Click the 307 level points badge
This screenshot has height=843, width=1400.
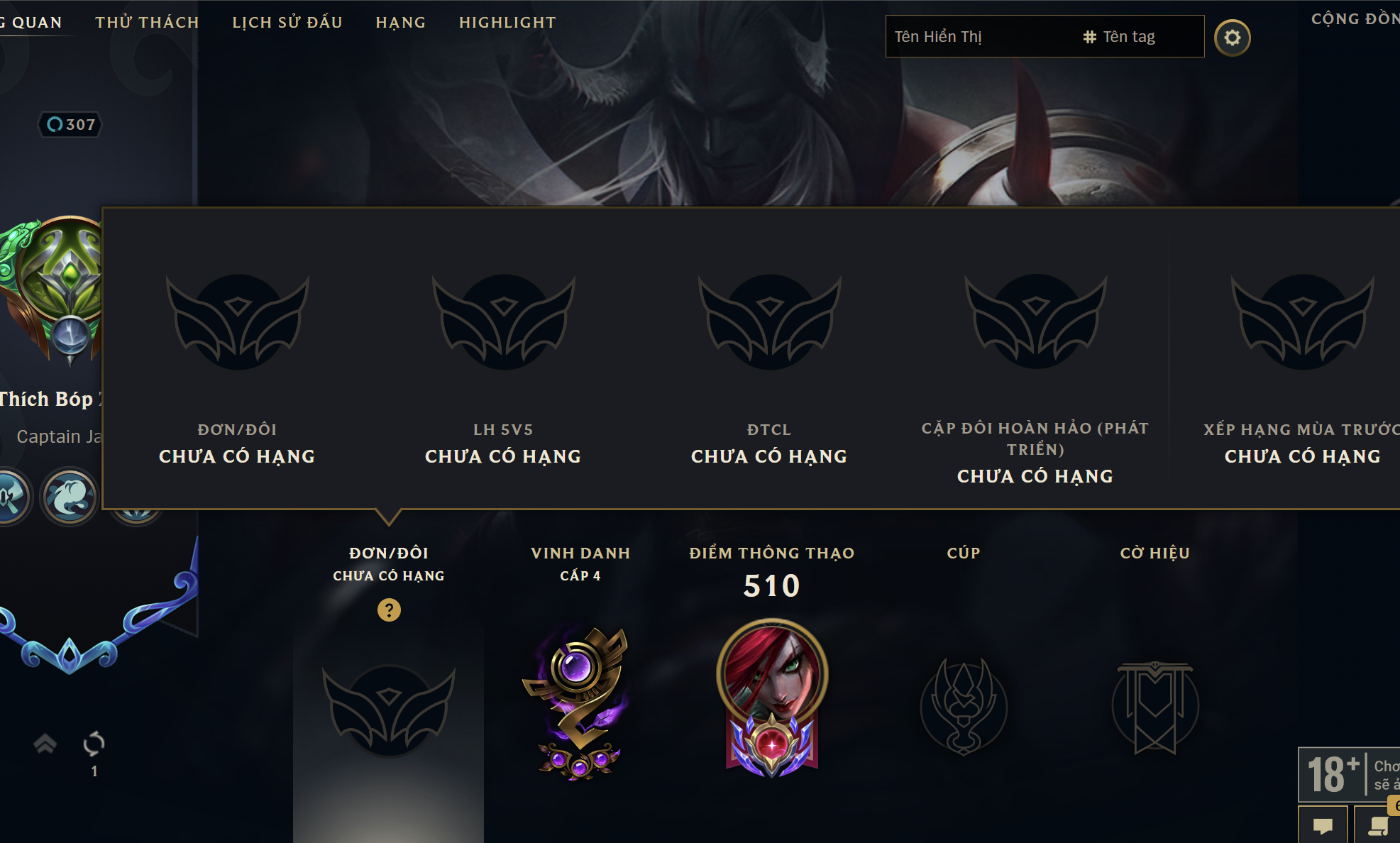(70, 125)
